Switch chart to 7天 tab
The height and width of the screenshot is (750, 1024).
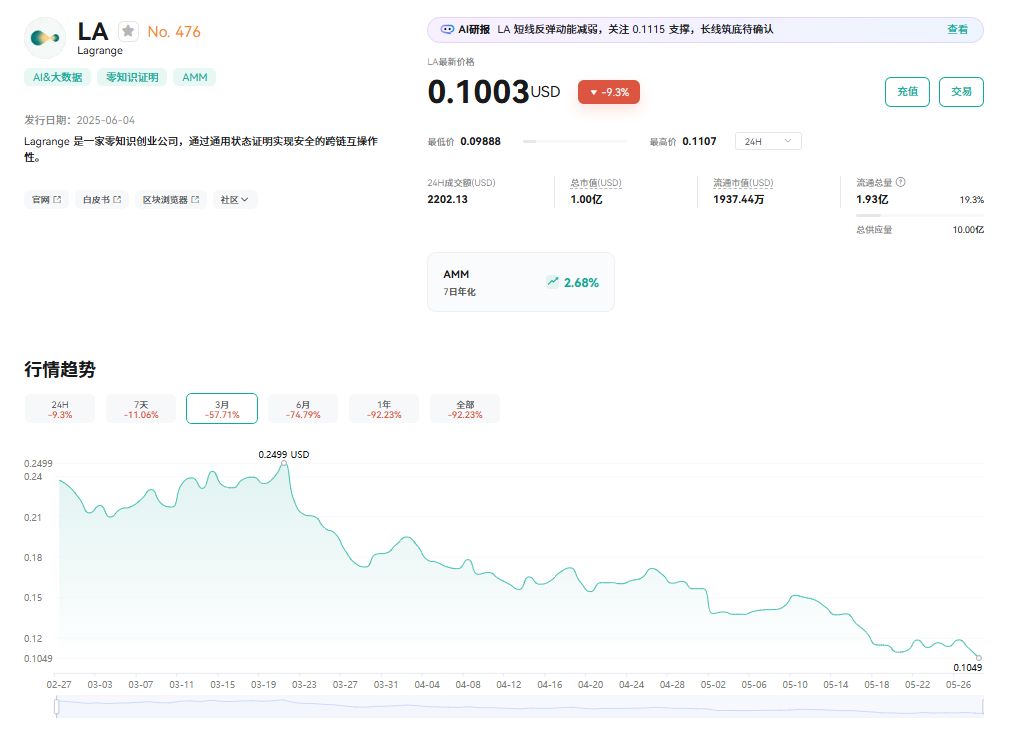pos(141,409)
